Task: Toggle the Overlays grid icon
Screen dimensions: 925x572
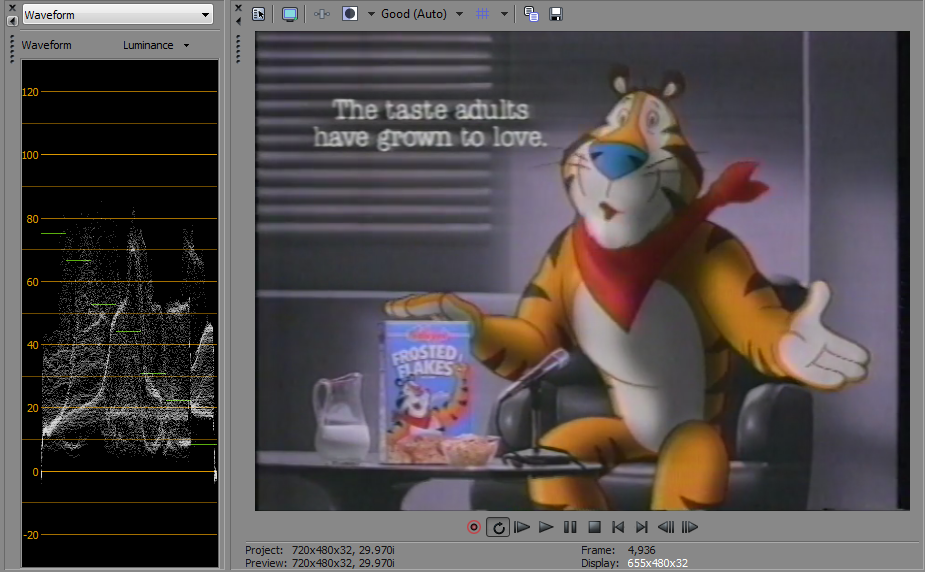Action: [x=483, y=14]
